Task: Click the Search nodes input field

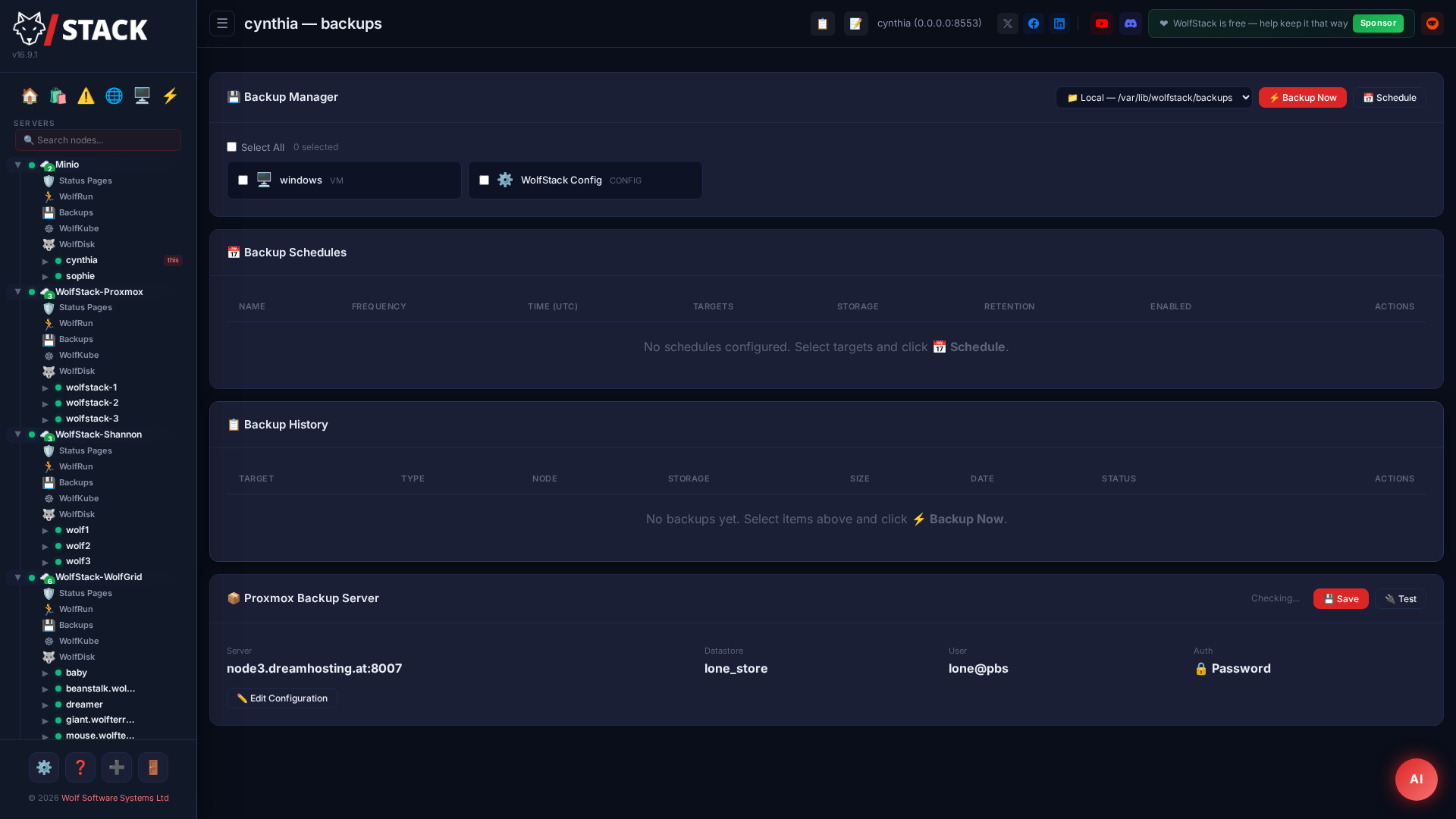Action: click(x=98, y=140)
